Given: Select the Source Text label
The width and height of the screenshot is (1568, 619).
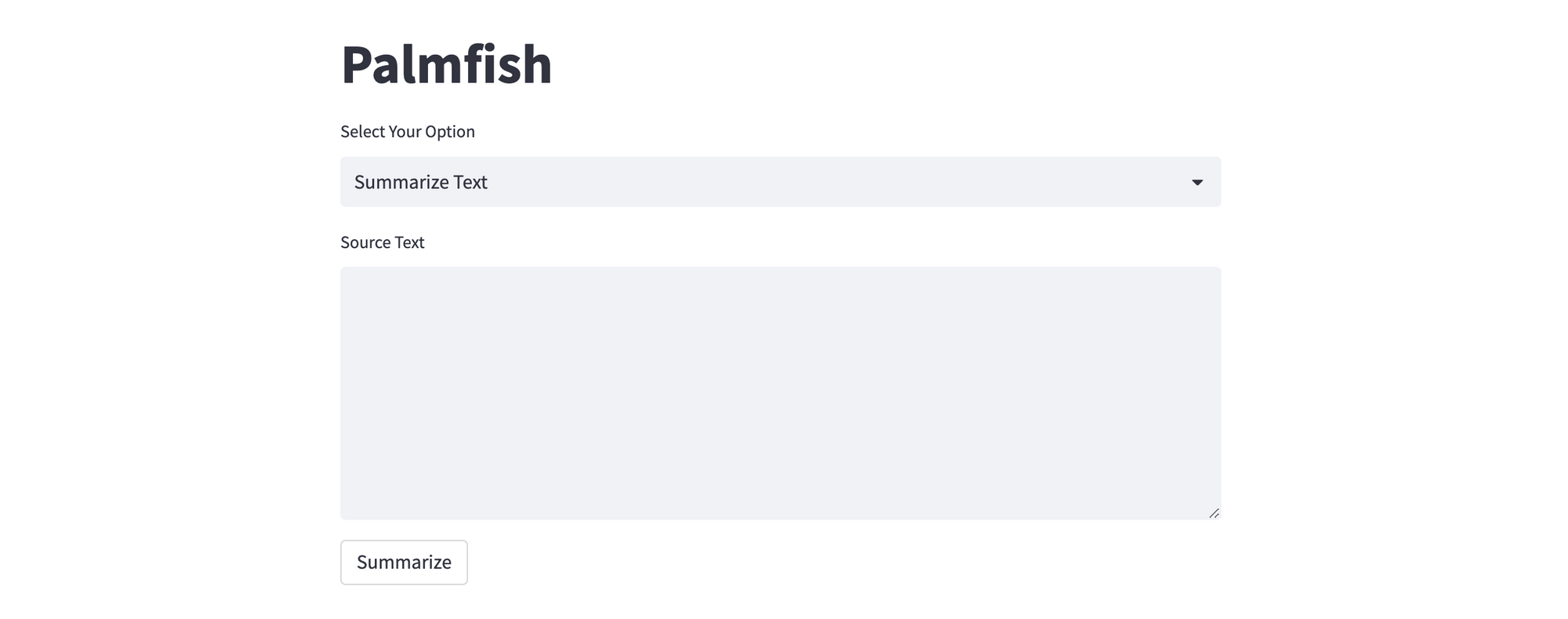Looking at the screenshot, I should point(382,242).
